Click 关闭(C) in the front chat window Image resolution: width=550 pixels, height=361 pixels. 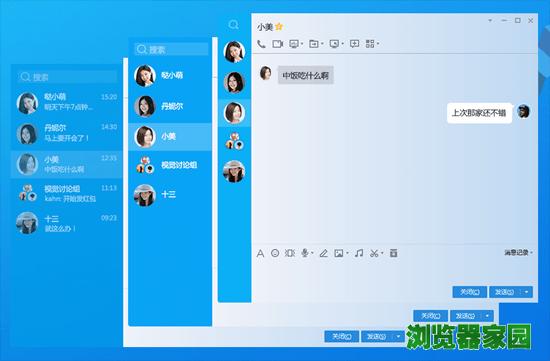click(x=470, y=292)
